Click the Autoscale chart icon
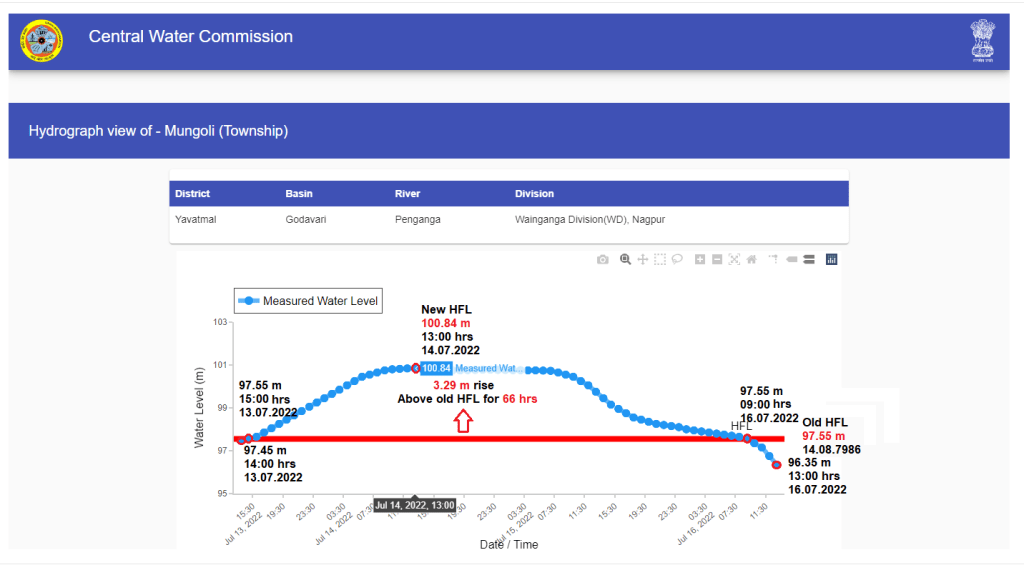The height and width of the screenshot is (570, 1024). pos(734,259)
